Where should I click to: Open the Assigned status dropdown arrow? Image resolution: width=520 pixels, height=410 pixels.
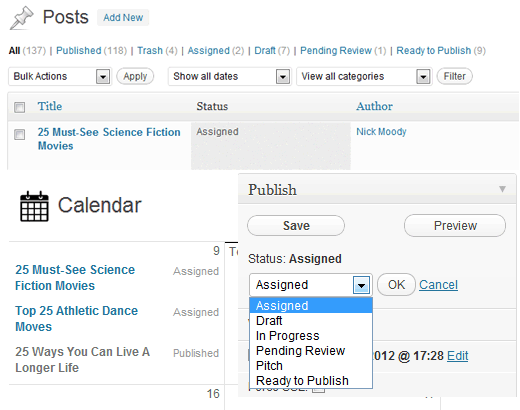pyautogui.click(x=361, y=285)
